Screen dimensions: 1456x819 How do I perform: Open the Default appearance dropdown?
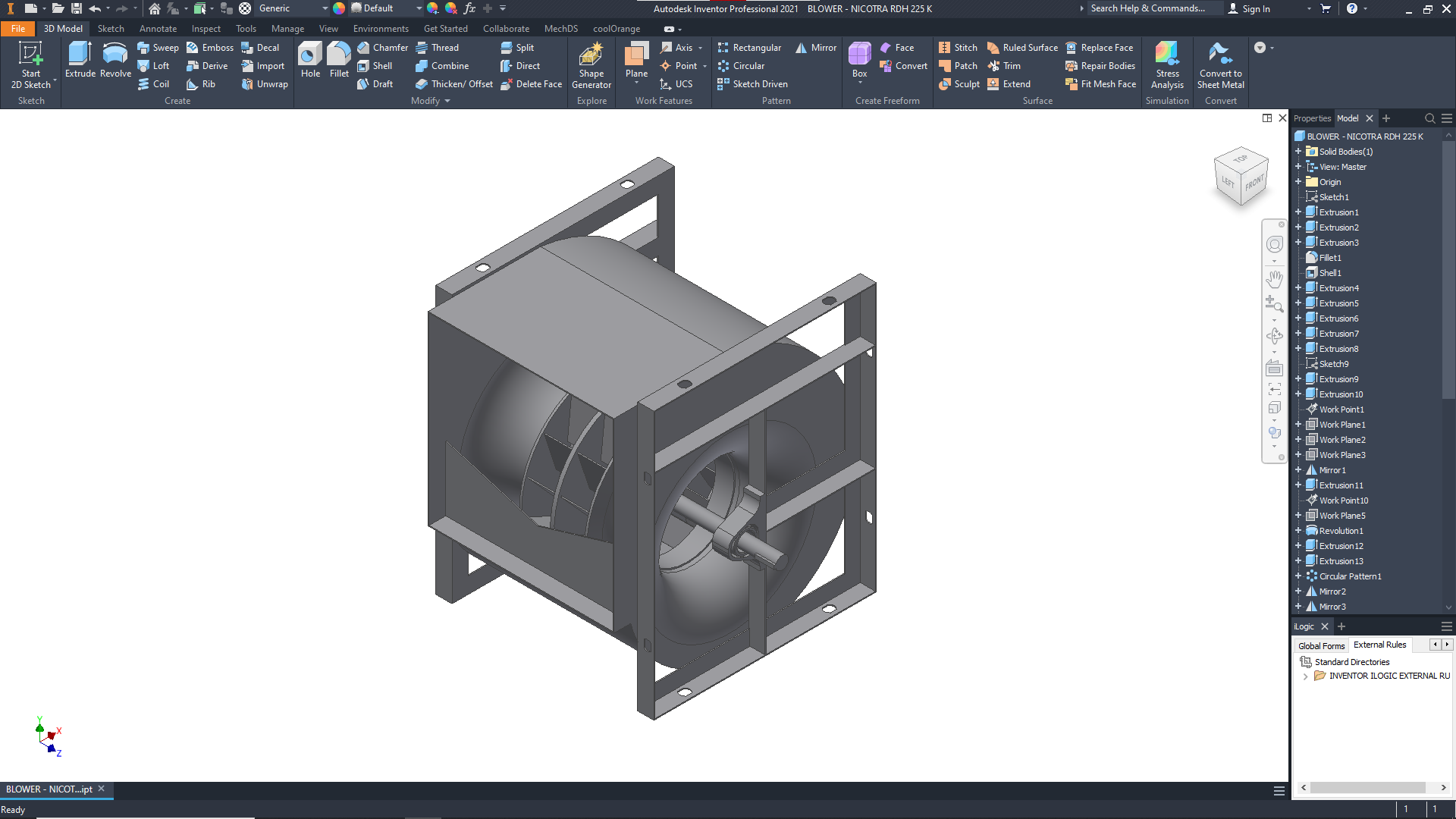(419, 8)
